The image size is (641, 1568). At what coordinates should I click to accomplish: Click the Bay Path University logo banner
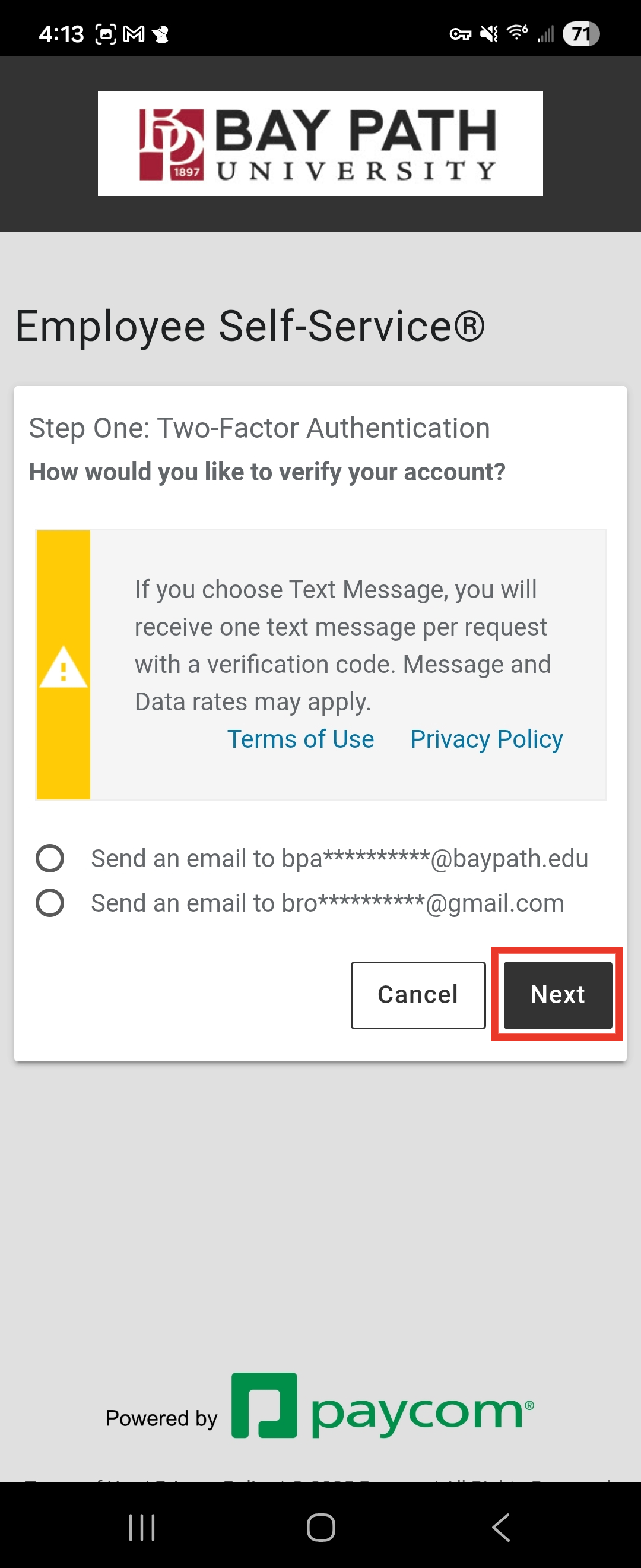320,144
